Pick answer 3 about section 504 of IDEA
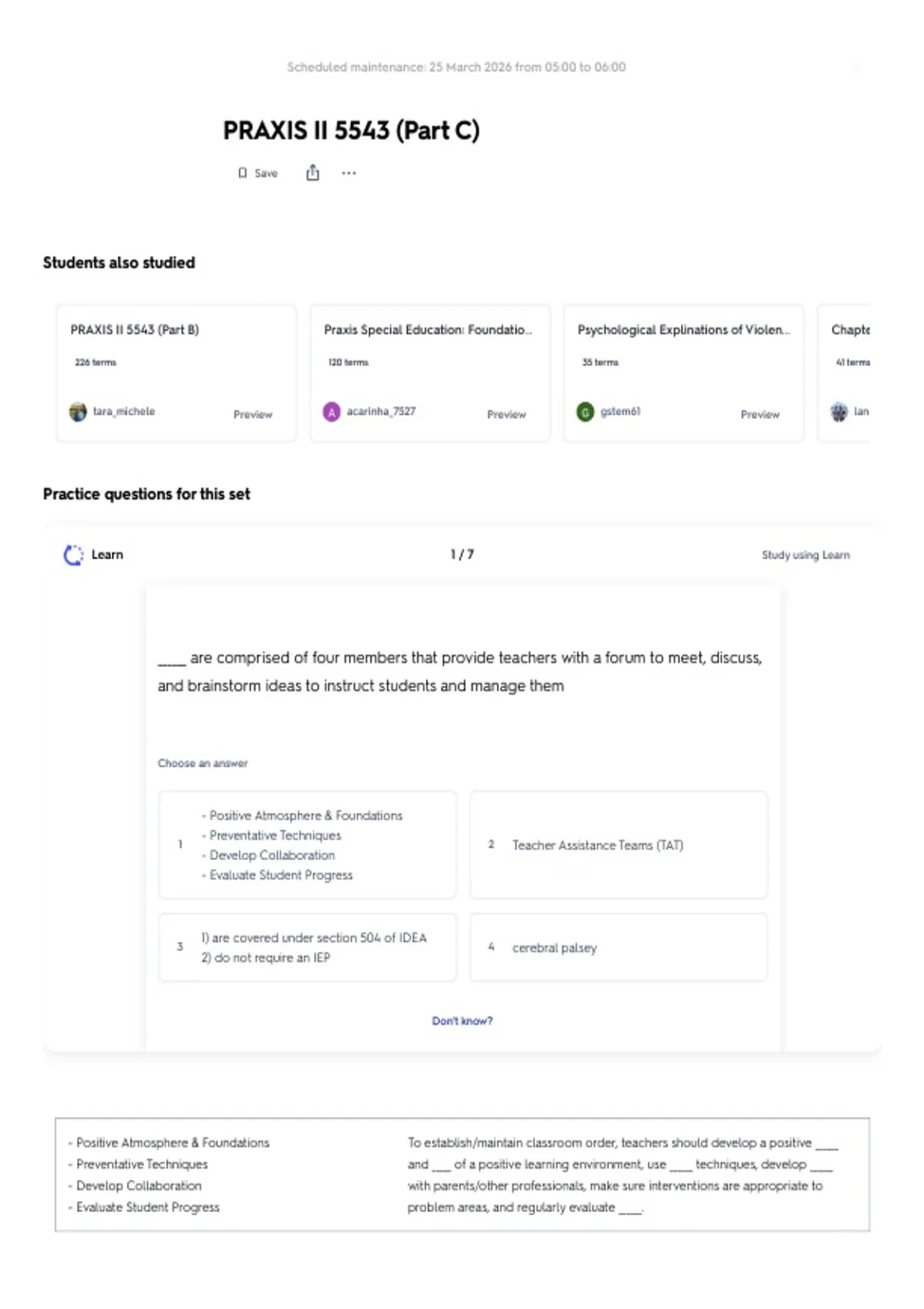The width and height of the screenshot is (924, 1309). (307, 947)
